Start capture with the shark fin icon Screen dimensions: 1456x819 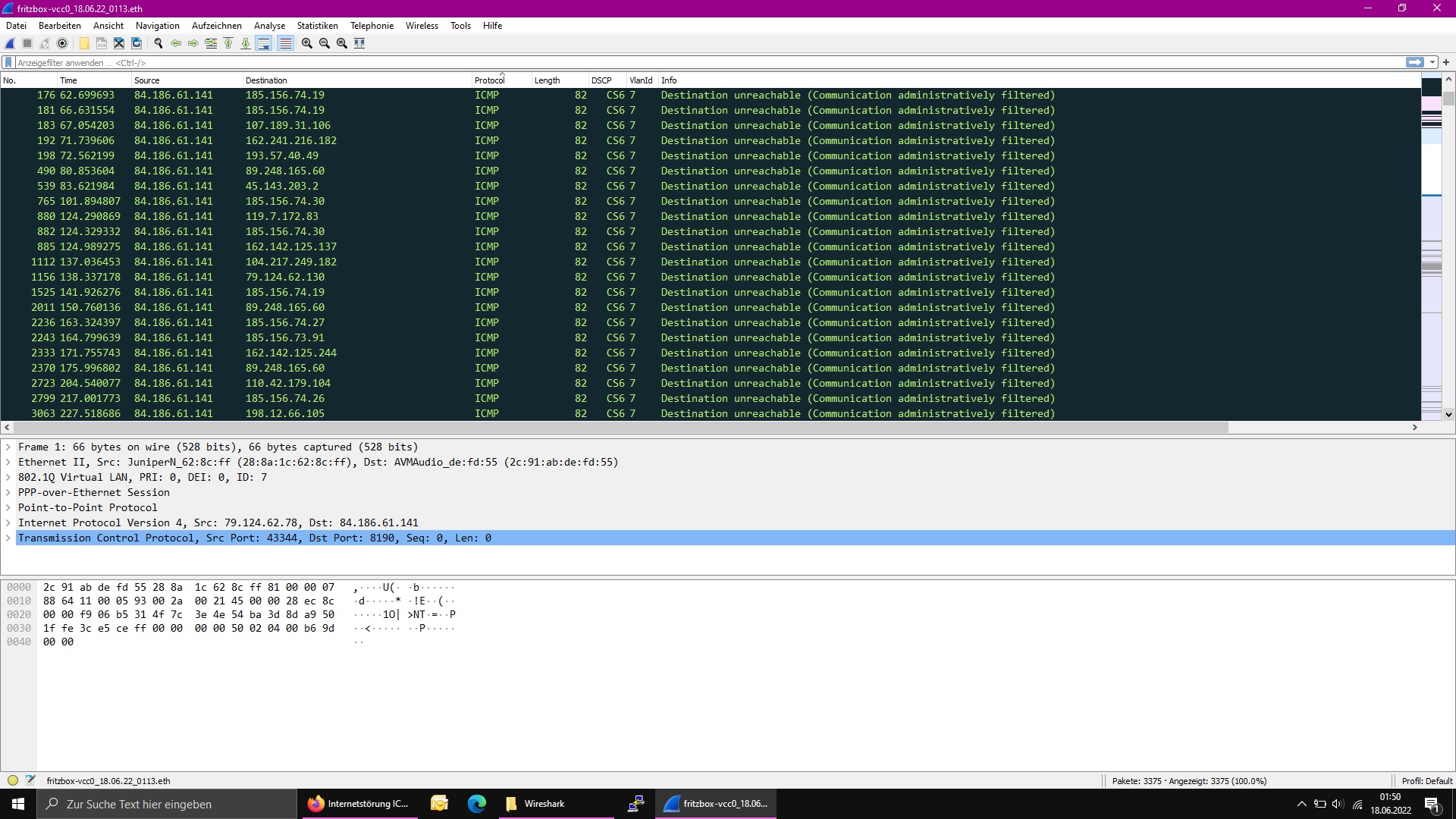point(11,43)
